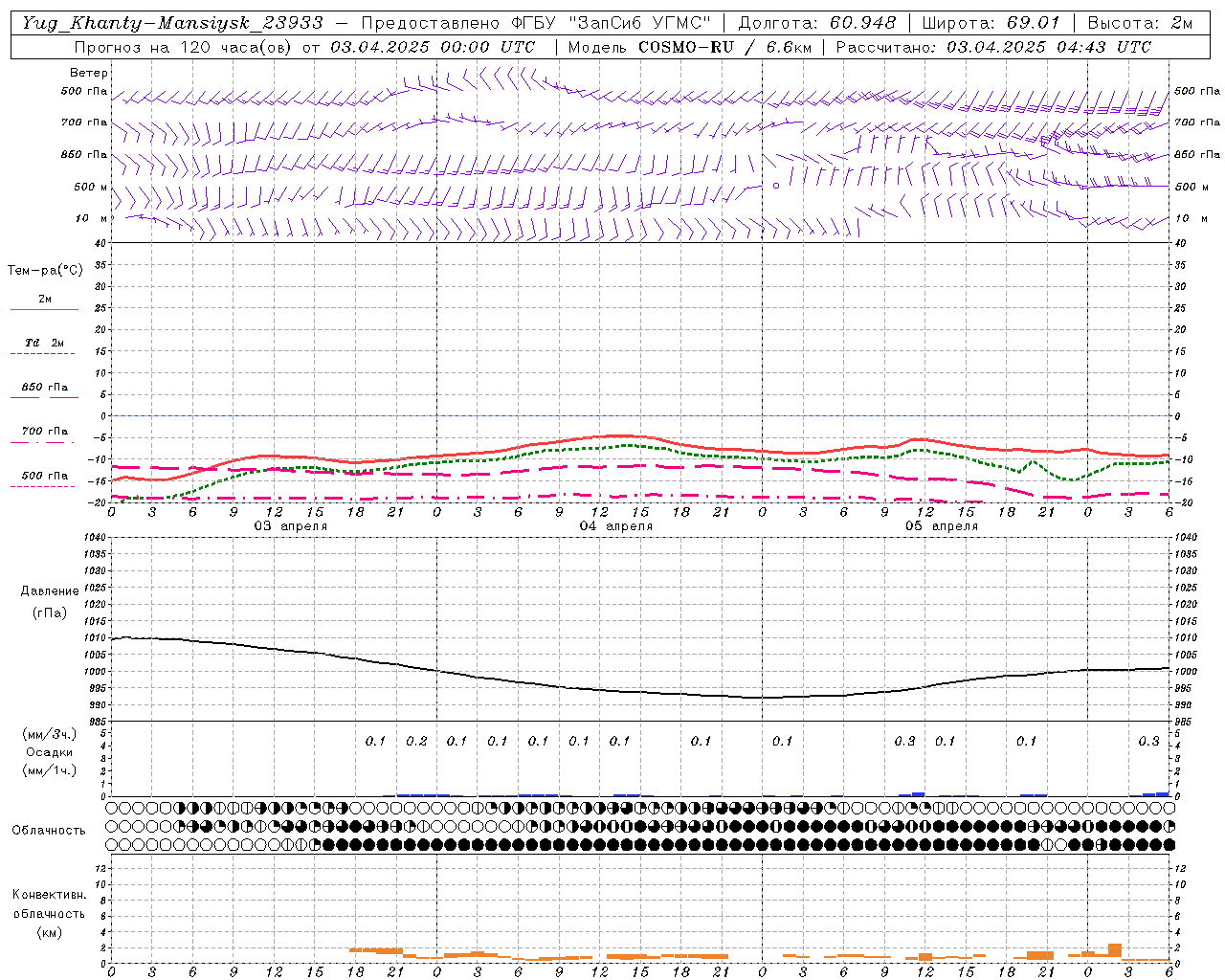Click the Широта: 69.01 header value
Image resolution: width=1225 pixels, height=980 pixels.
[991, 23]
